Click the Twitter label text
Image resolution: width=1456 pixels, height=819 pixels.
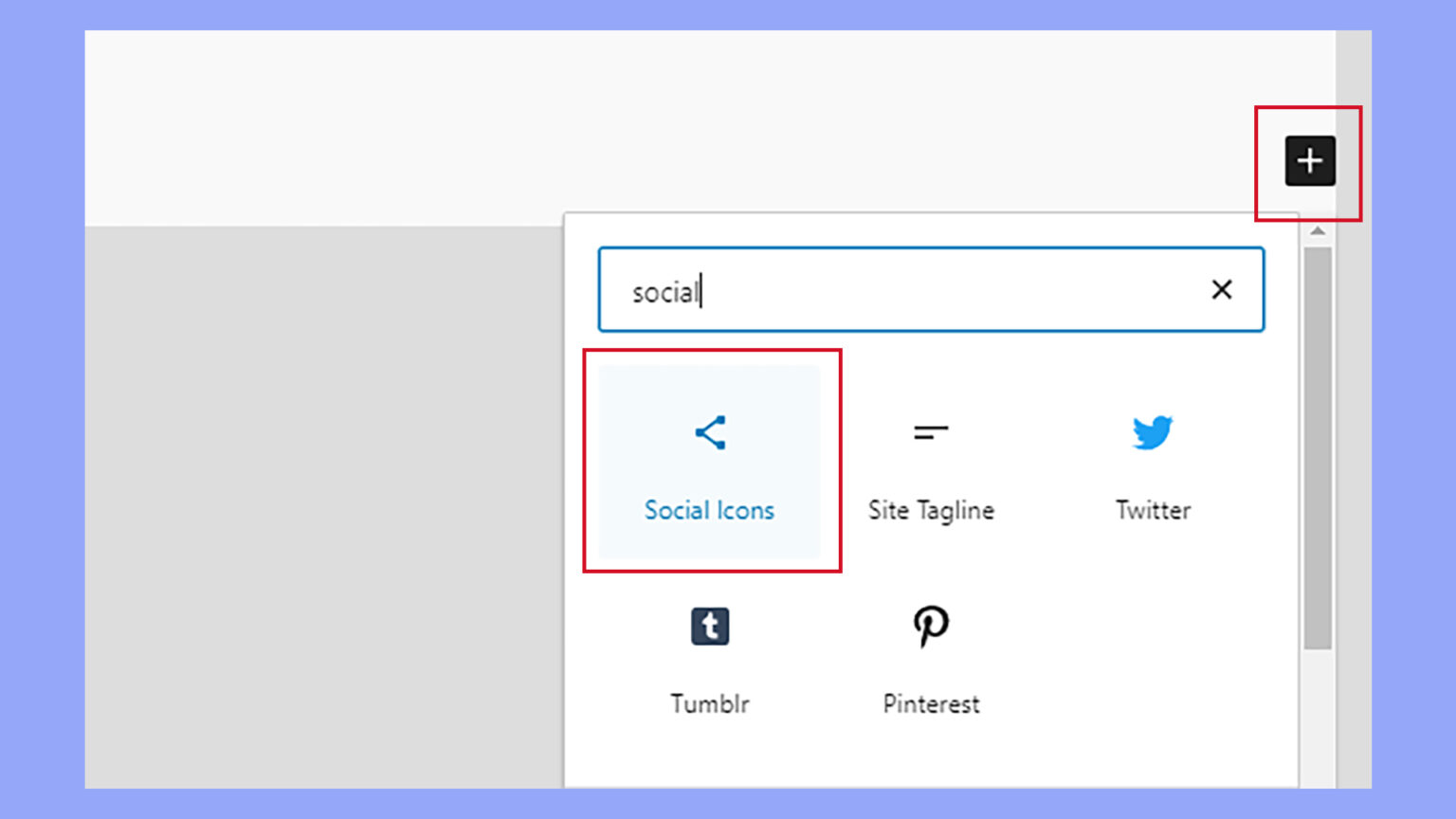[1152, 510]
